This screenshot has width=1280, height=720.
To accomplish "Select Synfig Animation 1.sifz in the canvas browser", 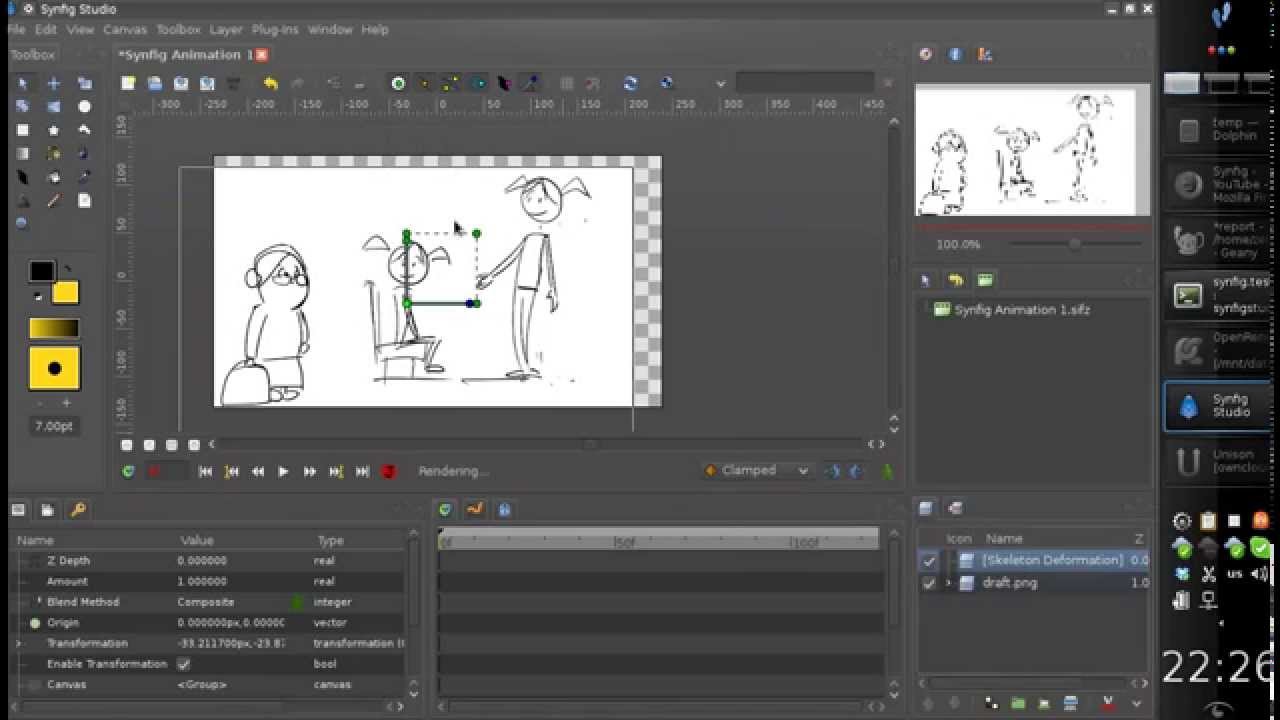I will (1022, 310).
